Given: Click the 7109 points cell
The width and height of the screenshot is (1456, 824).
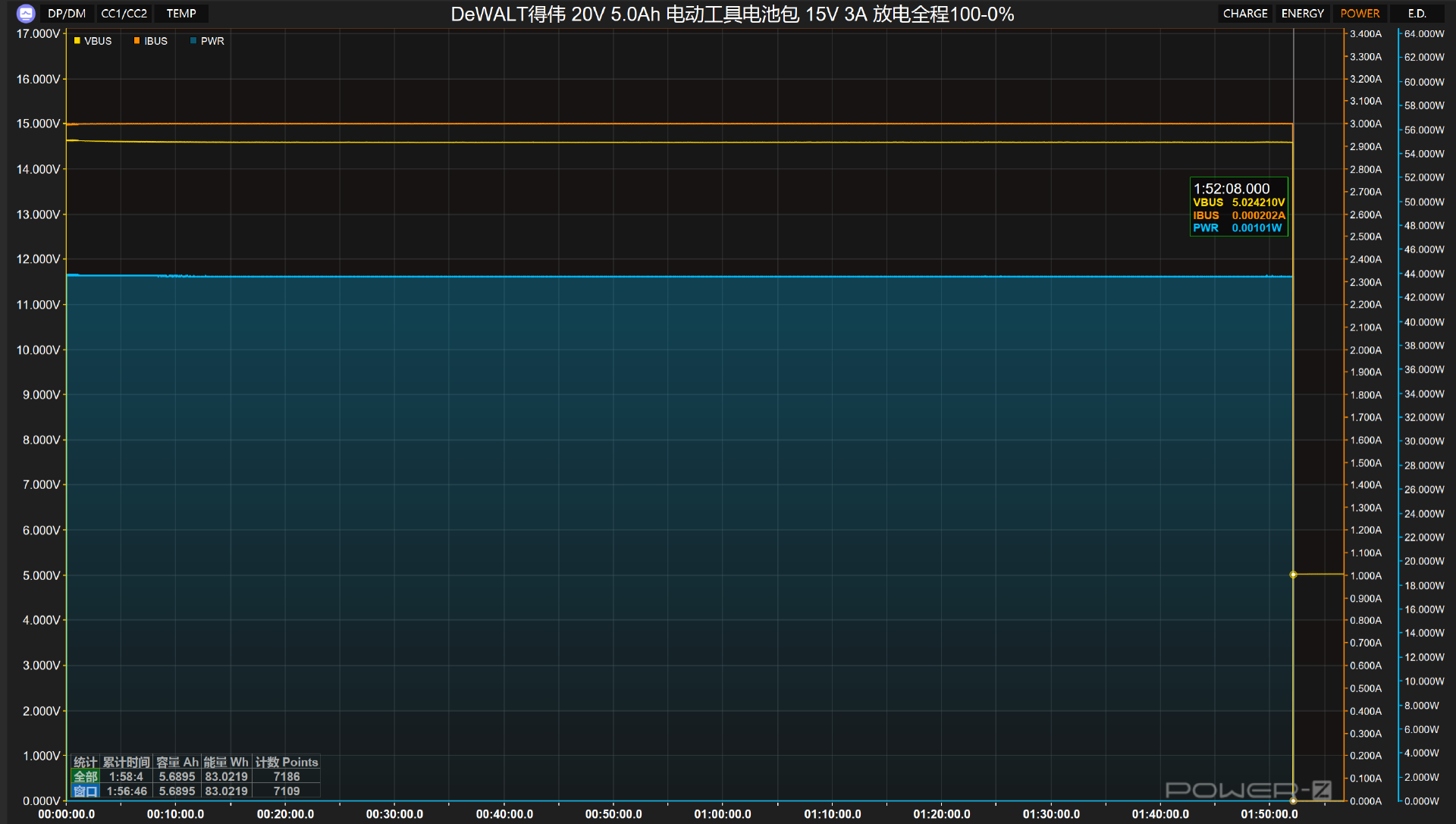Looking at the screenshot, I should pyautogui.click(x=287, y=791).
